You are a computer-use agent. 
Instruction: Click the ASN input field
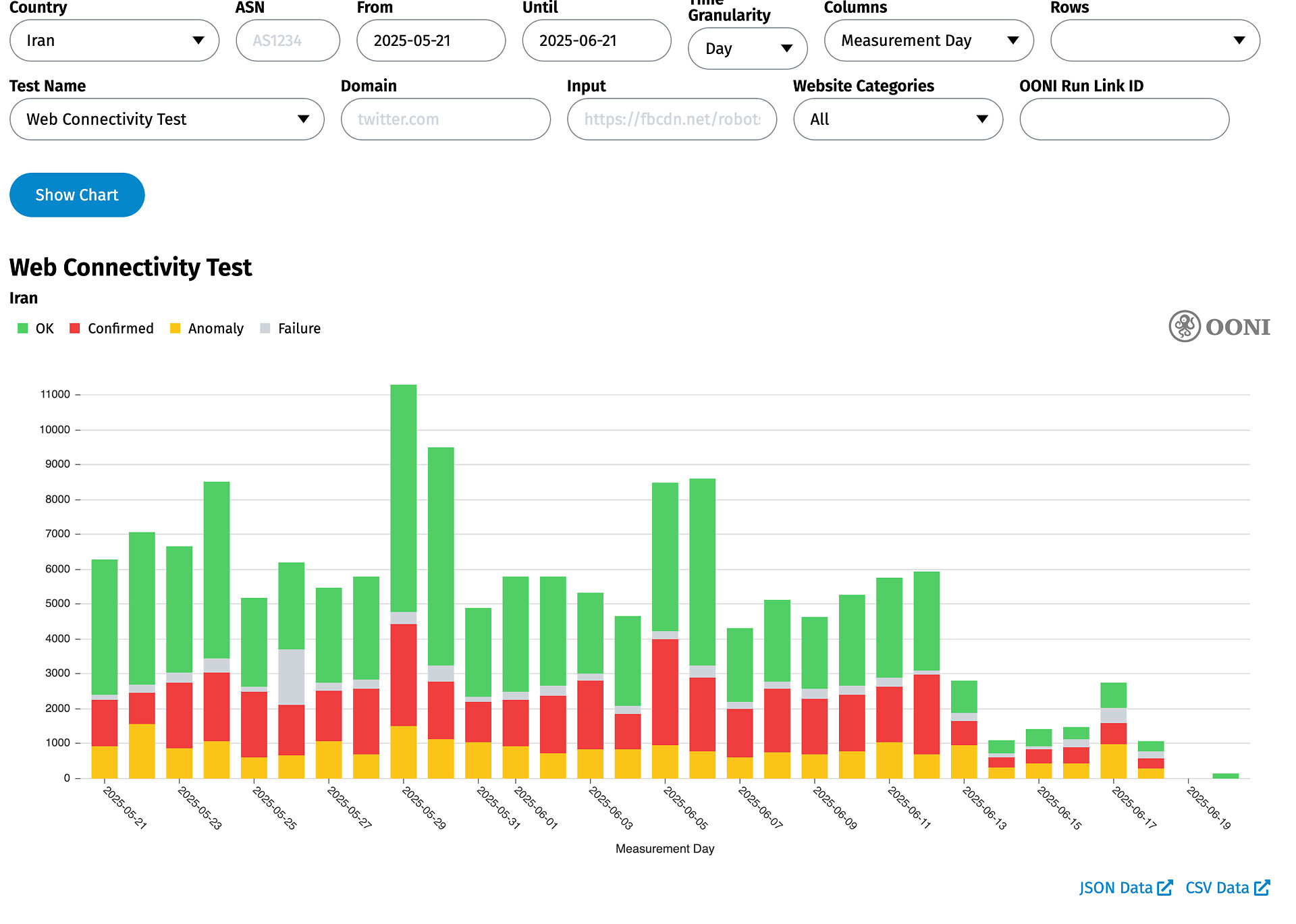288,40
